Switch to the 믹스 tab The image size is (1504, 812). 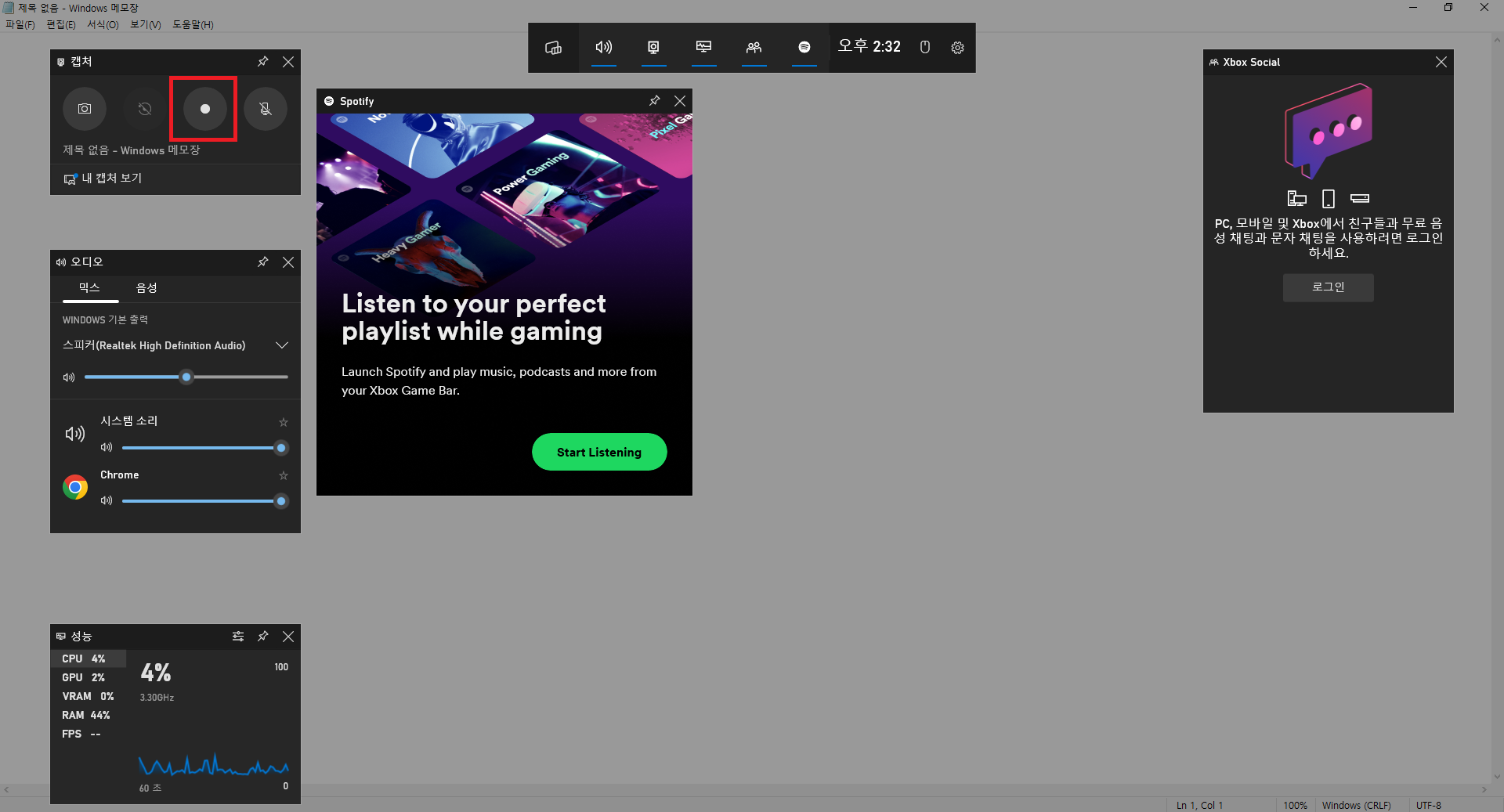tap(90, 288)
